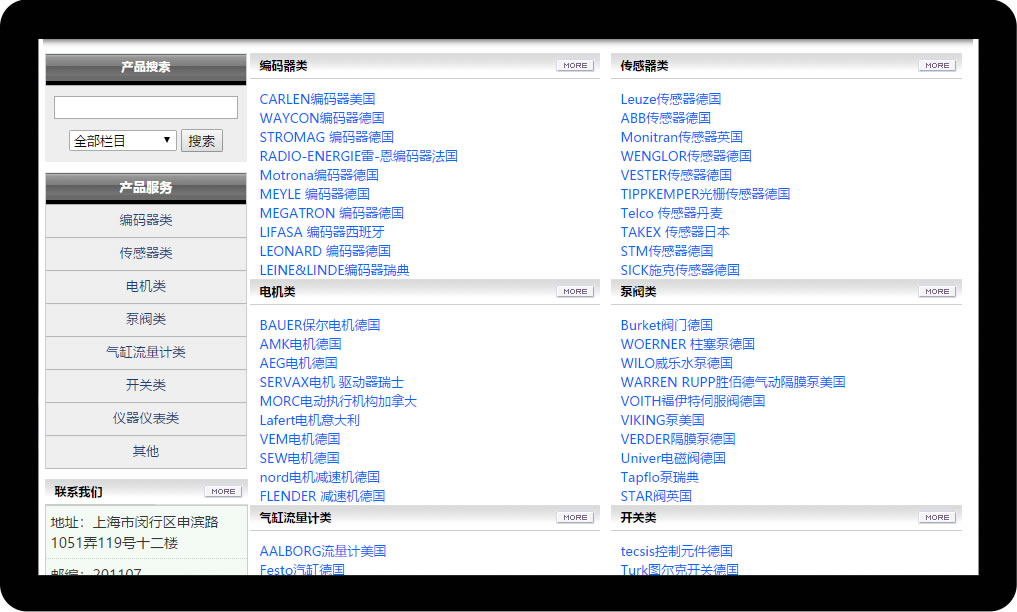Open WOERNER 柱塞泵德国 link
Image resolution: width=1017 pixels, height=612 pixels.
688,344
